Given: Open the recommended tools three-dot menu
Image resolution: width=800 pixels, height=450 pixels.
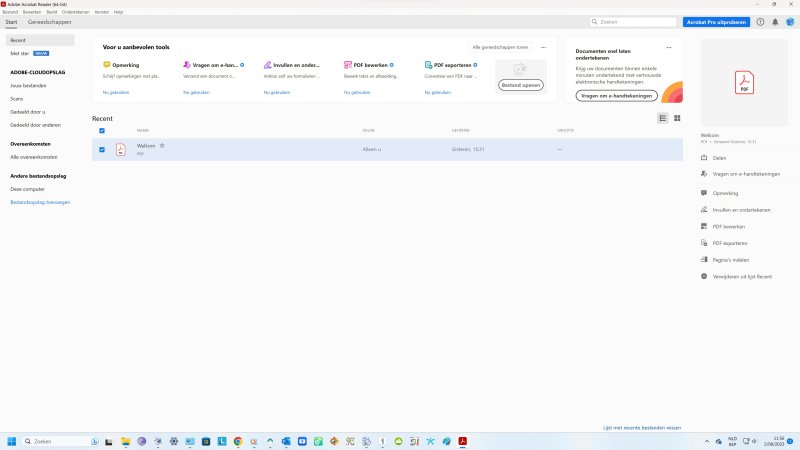Looking at the screenshot, I should tap(543, 47).
